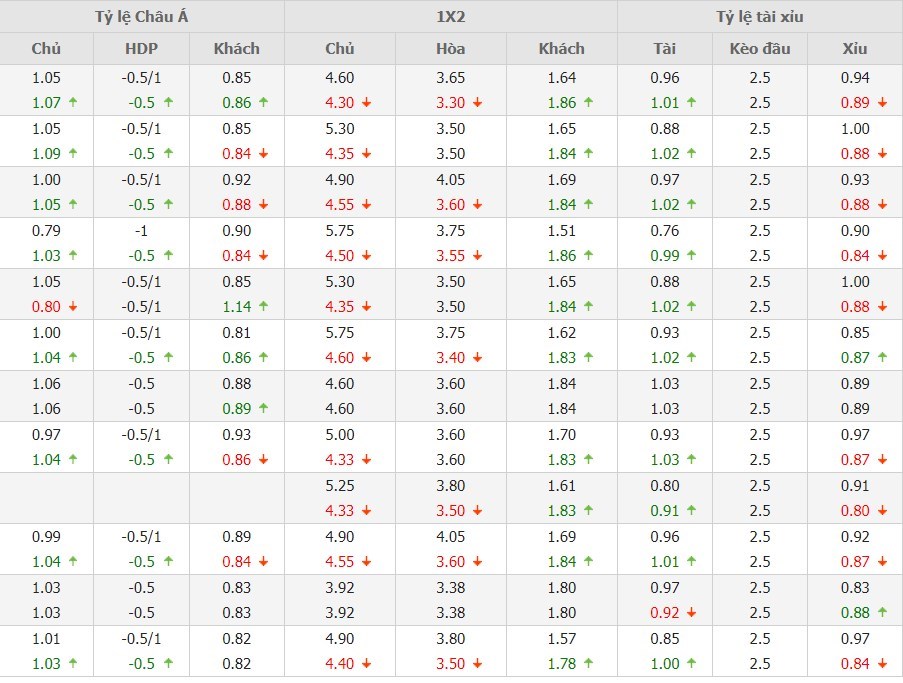
Task: Select the Tỷ lệ Châu Á header
Action: 142,16
